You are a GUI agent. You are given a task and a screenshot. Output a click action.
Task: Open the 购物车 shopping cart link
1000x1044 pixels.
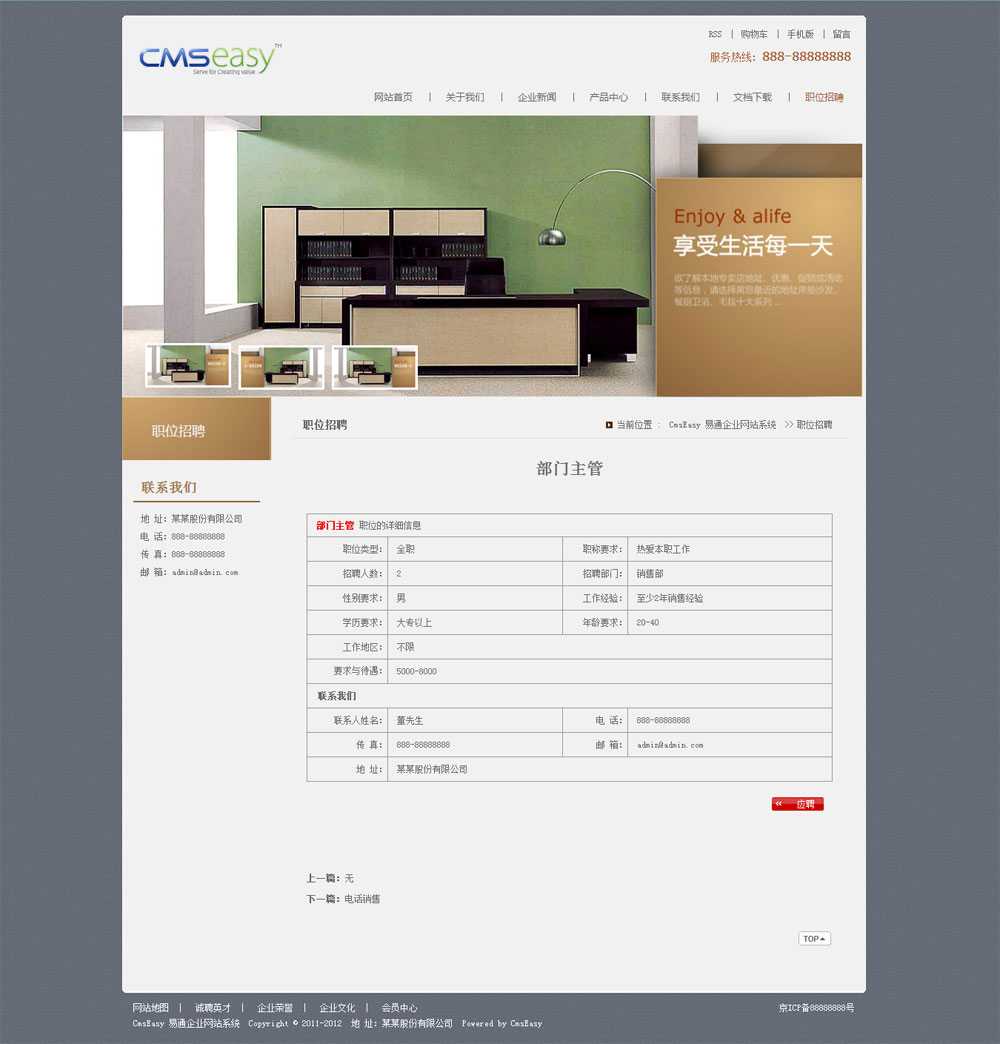click(x=754, y=34)
